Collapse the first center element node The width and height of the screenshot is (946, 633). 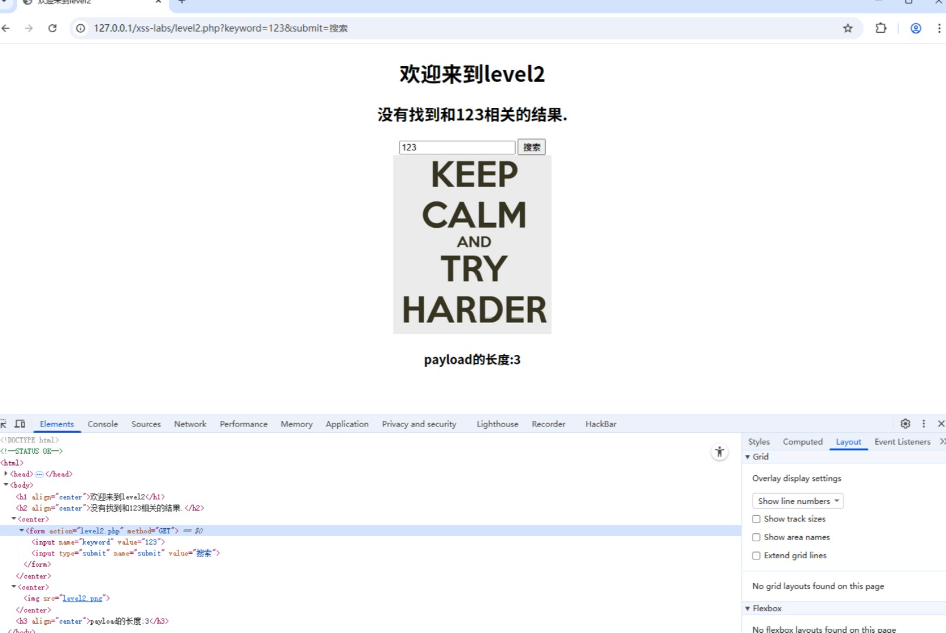coord(14,518)
